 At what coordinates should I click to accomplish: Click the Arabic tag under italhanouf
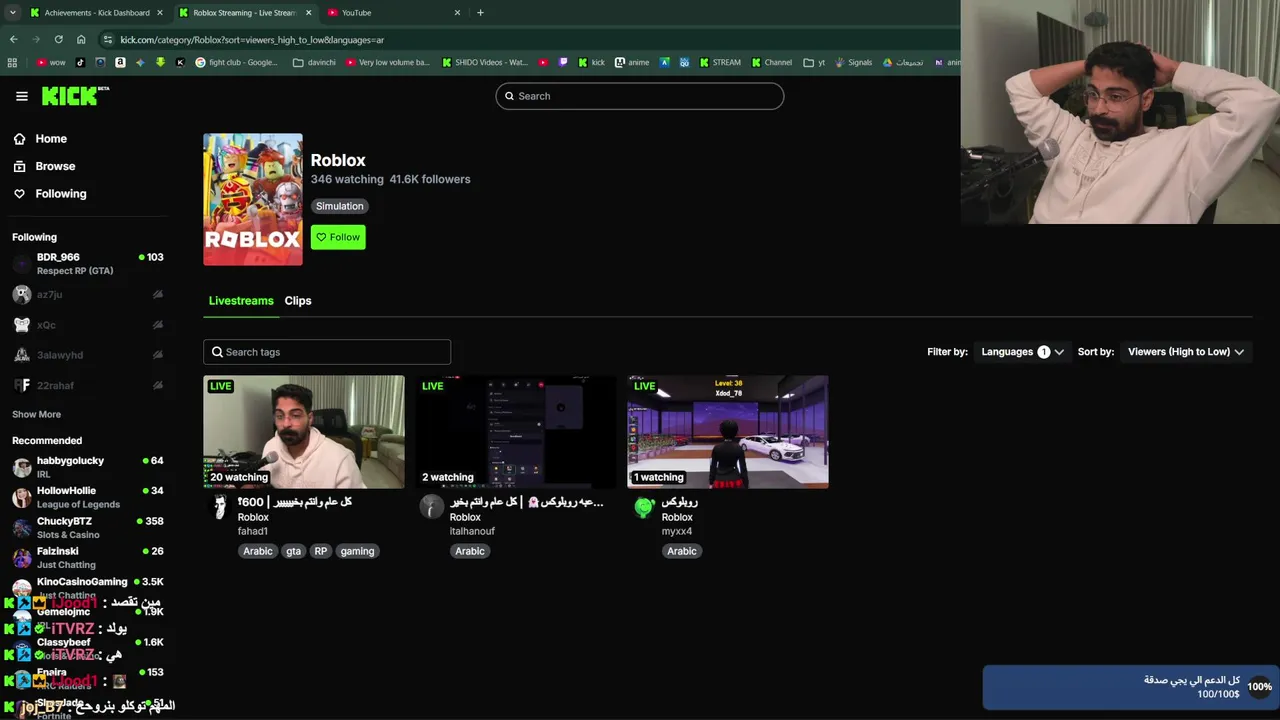470,551
